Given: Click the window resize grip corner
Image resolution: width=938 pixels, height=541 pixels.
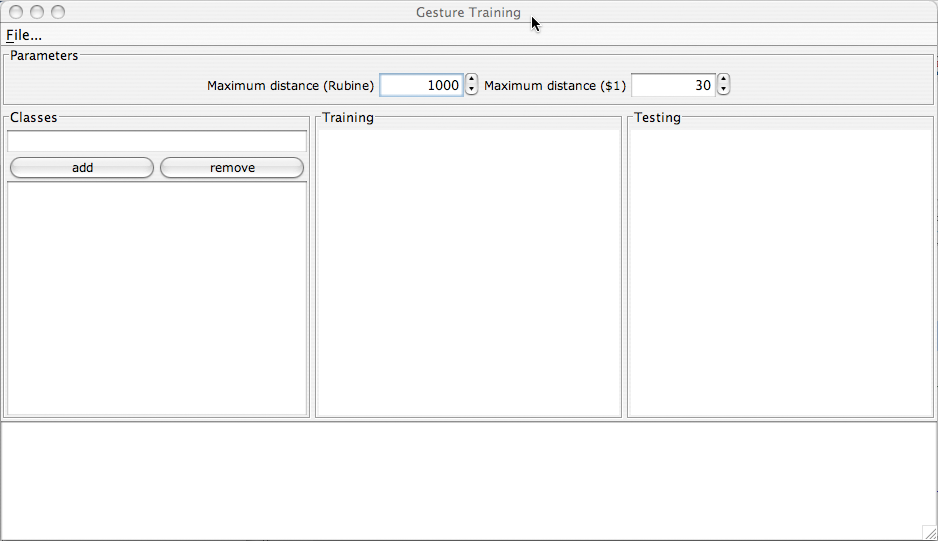Looking at the screenshot, I should [x=928, y=532].
